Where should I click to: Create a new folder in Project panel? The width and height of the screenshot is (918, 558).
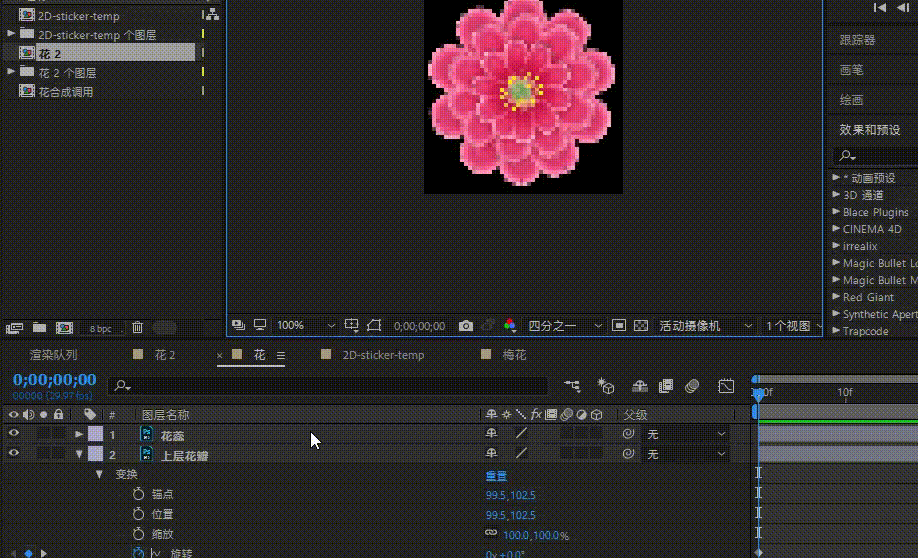pos(39,327)
